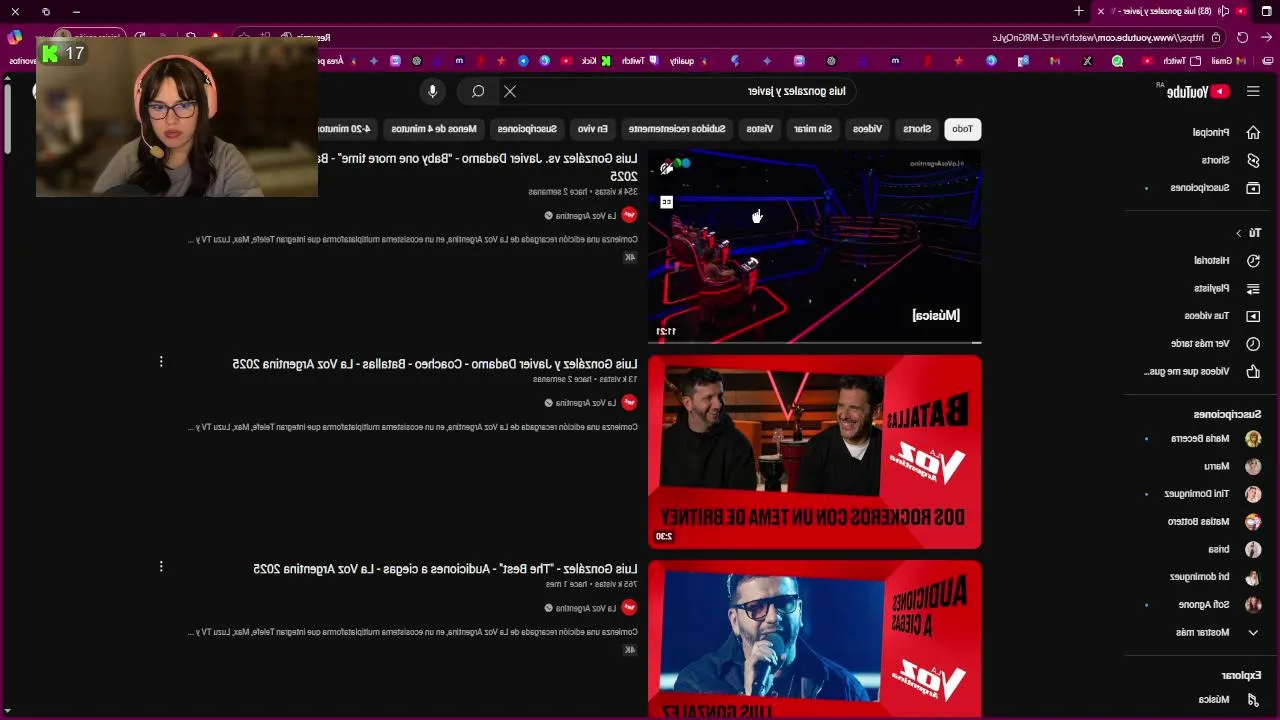1280x720 pixels.
Task: Select the Videos filter chip
Action: [867, 129]
